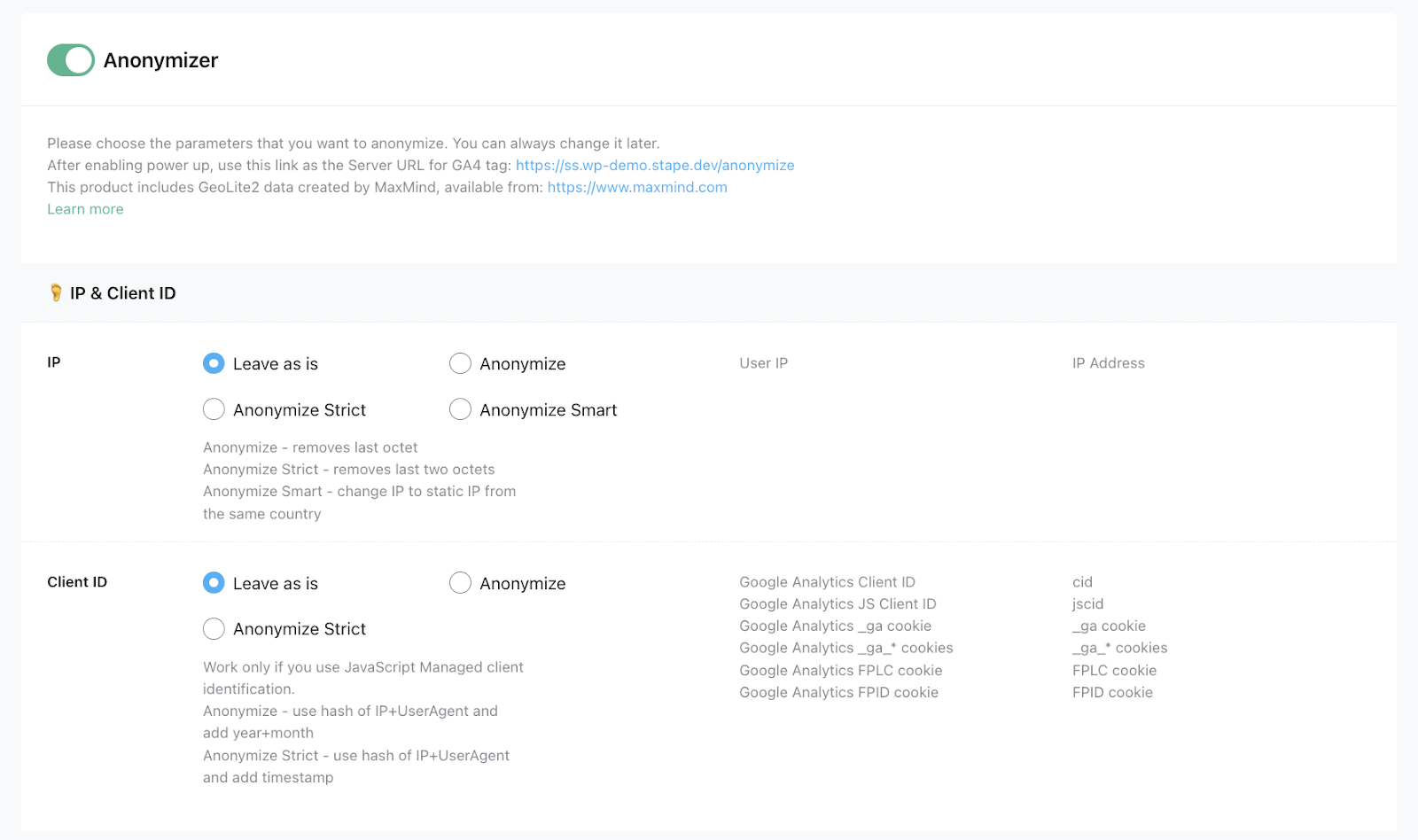Select Leave as is for Client ID

pyautogui.click(x=214, y=582)
